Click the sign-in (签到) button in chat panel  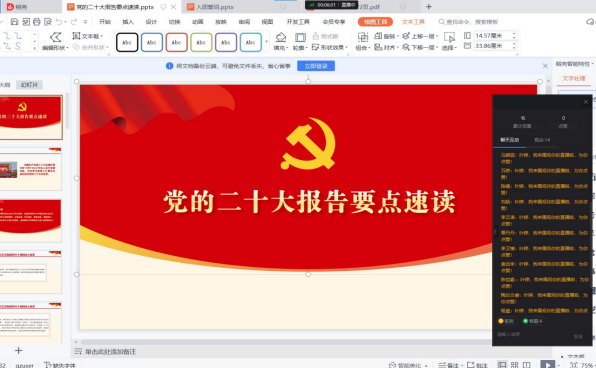(x=507, y=321)
